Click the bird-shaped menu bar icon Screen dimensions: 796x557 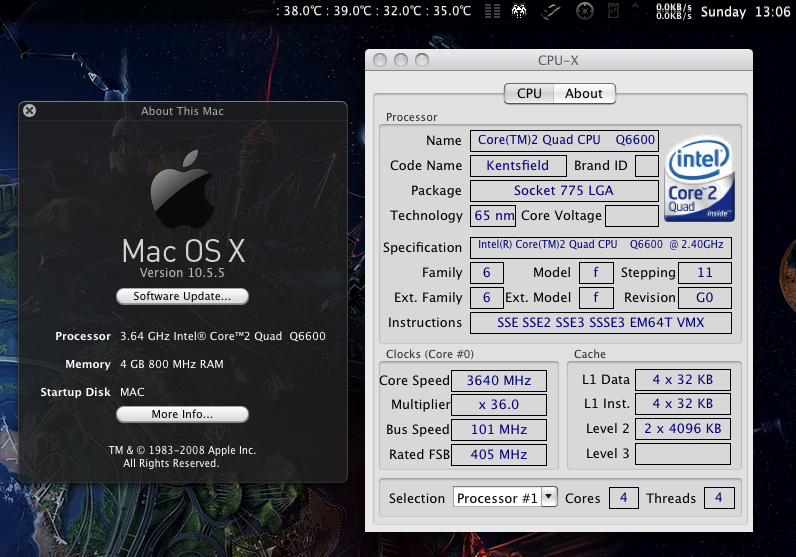click(551, 11)
